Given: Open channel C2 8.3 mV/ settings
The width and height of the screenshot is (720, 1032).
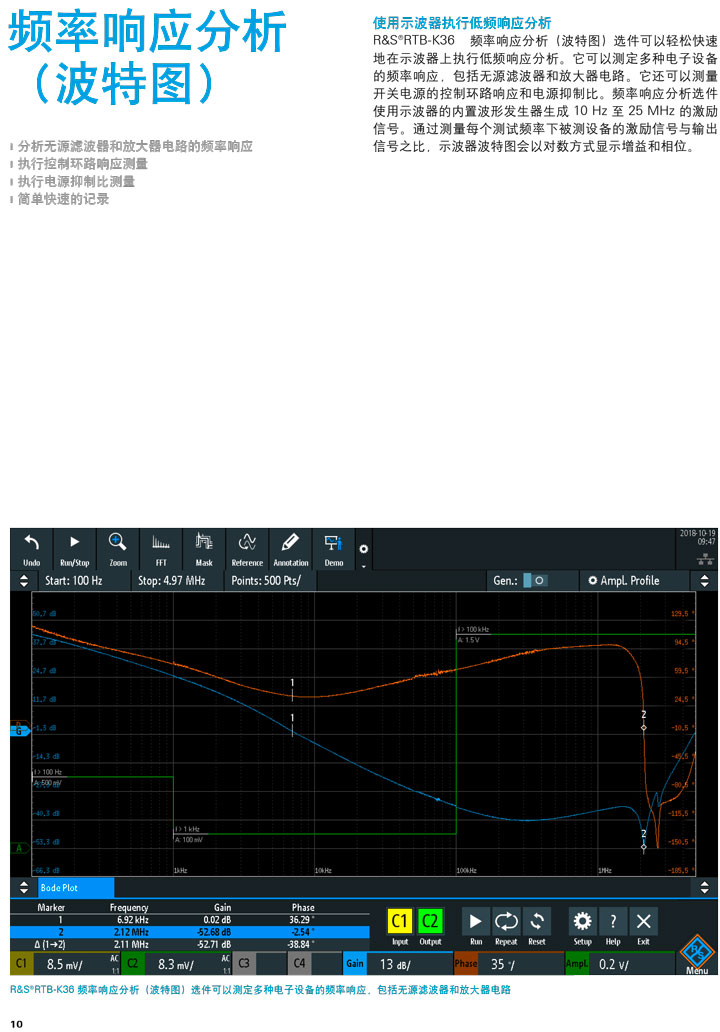Looking at the screenshot, I should (x=176, y=964).
